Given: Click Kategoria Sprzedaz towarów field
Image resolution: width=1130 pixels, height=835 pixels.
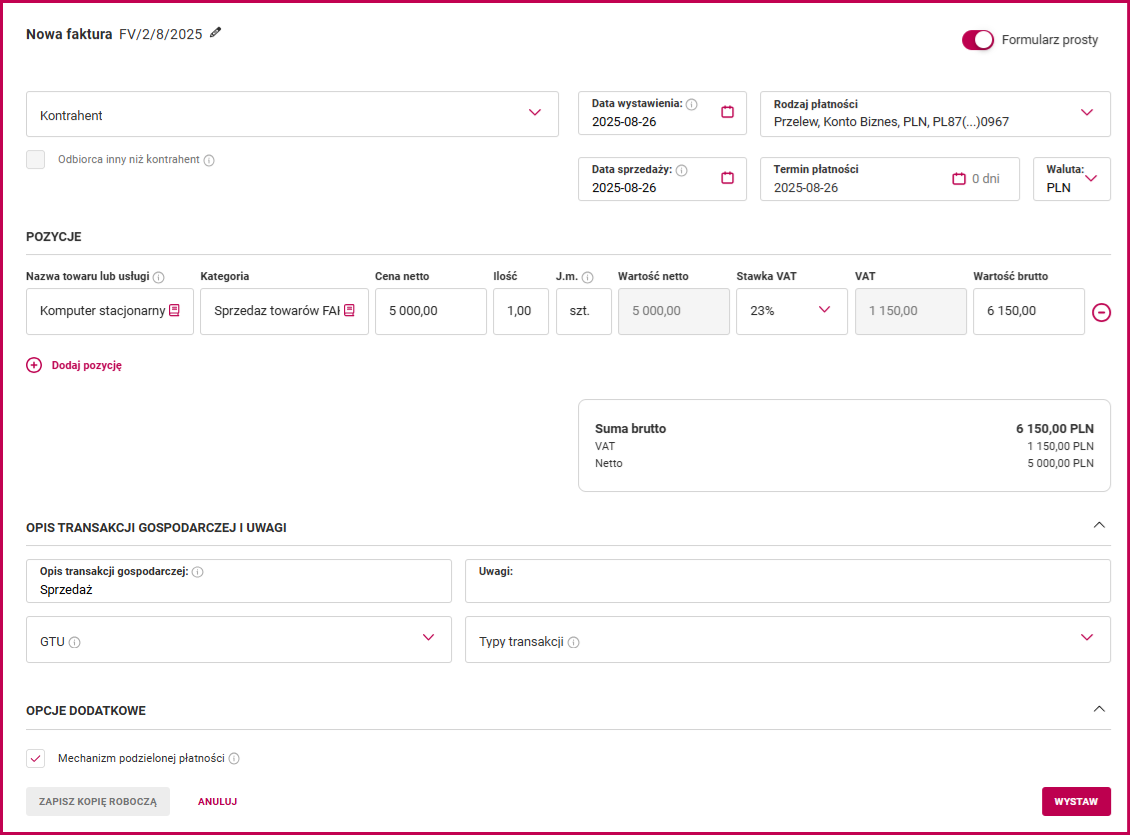Looking at the screenshot, I should coord(284,311).
